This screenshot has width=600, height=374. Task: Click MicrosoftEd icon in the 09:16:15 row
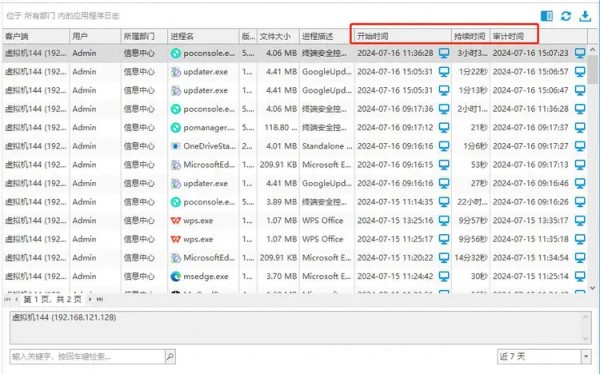[176, 165]
